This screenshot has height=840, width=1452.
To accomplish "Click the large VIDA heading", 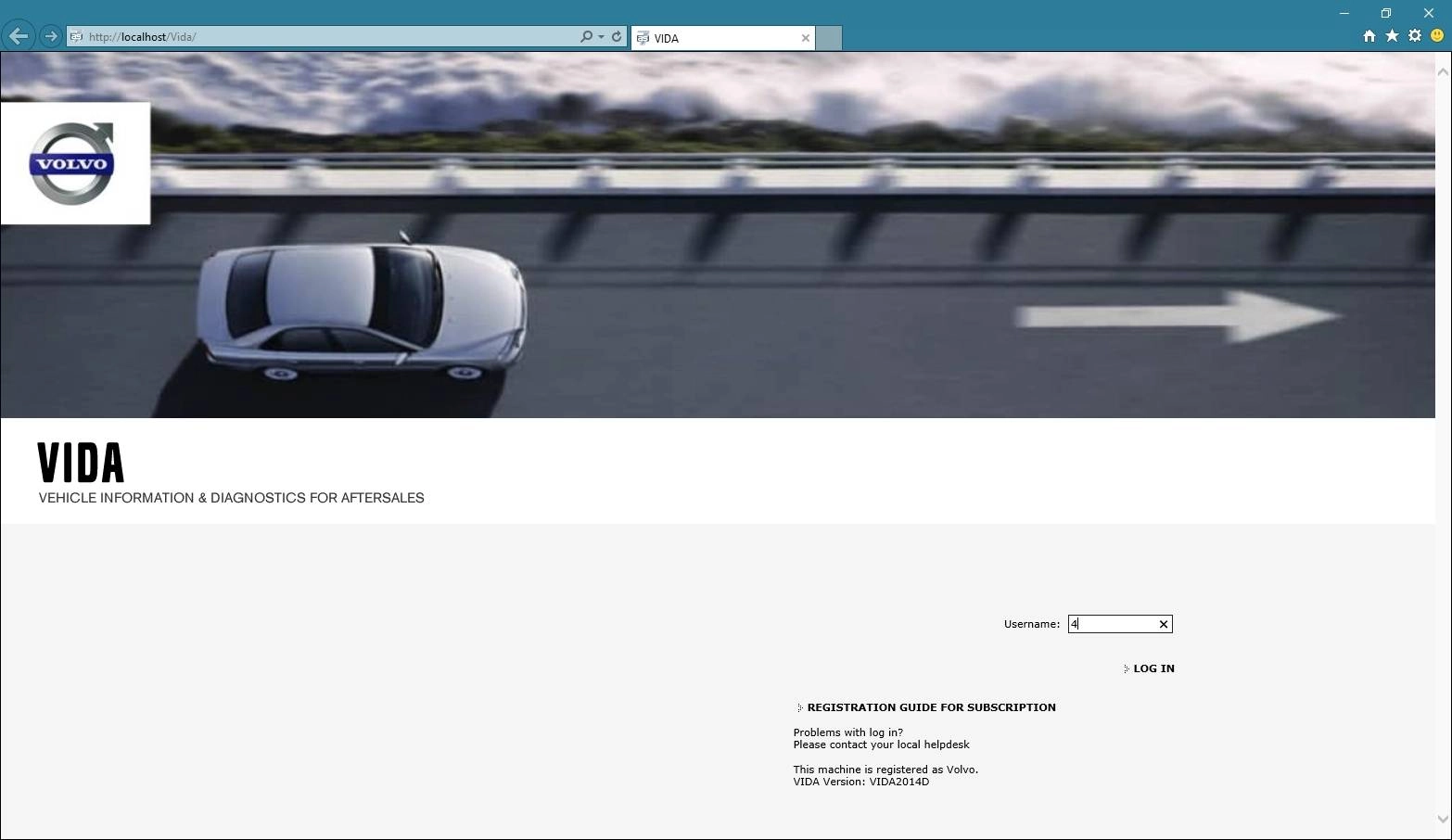I will [x=82, y=463].
